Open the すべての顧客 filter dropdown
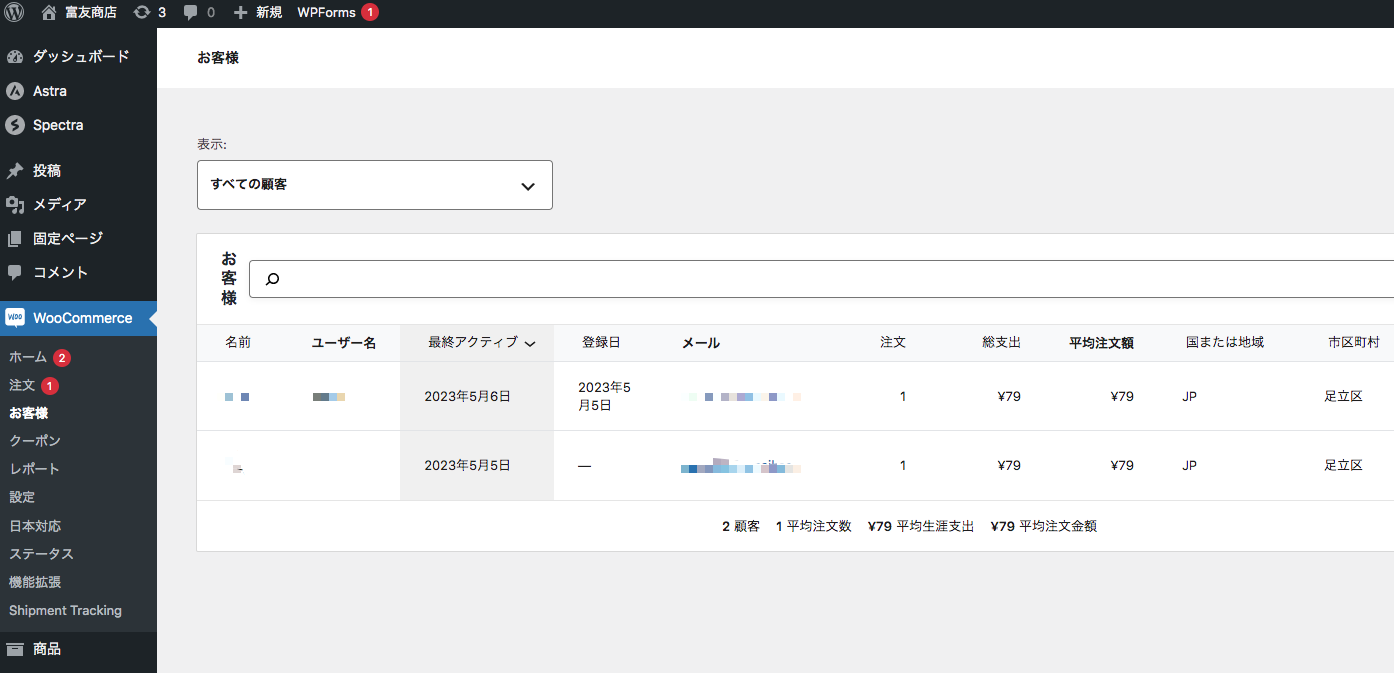 pyautogui.click(x=375, y=185)
